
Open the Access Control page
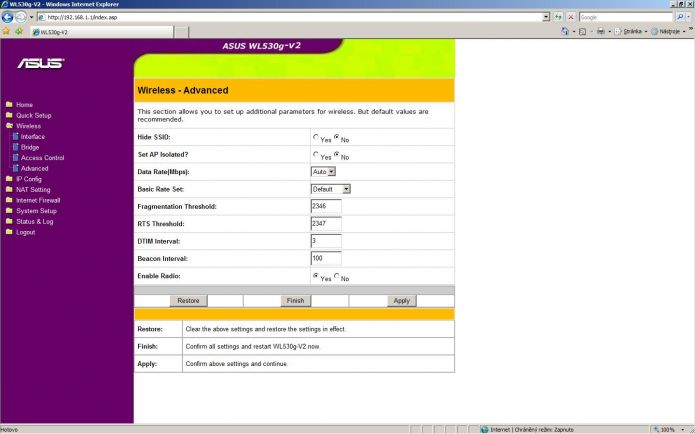[43, 158]
